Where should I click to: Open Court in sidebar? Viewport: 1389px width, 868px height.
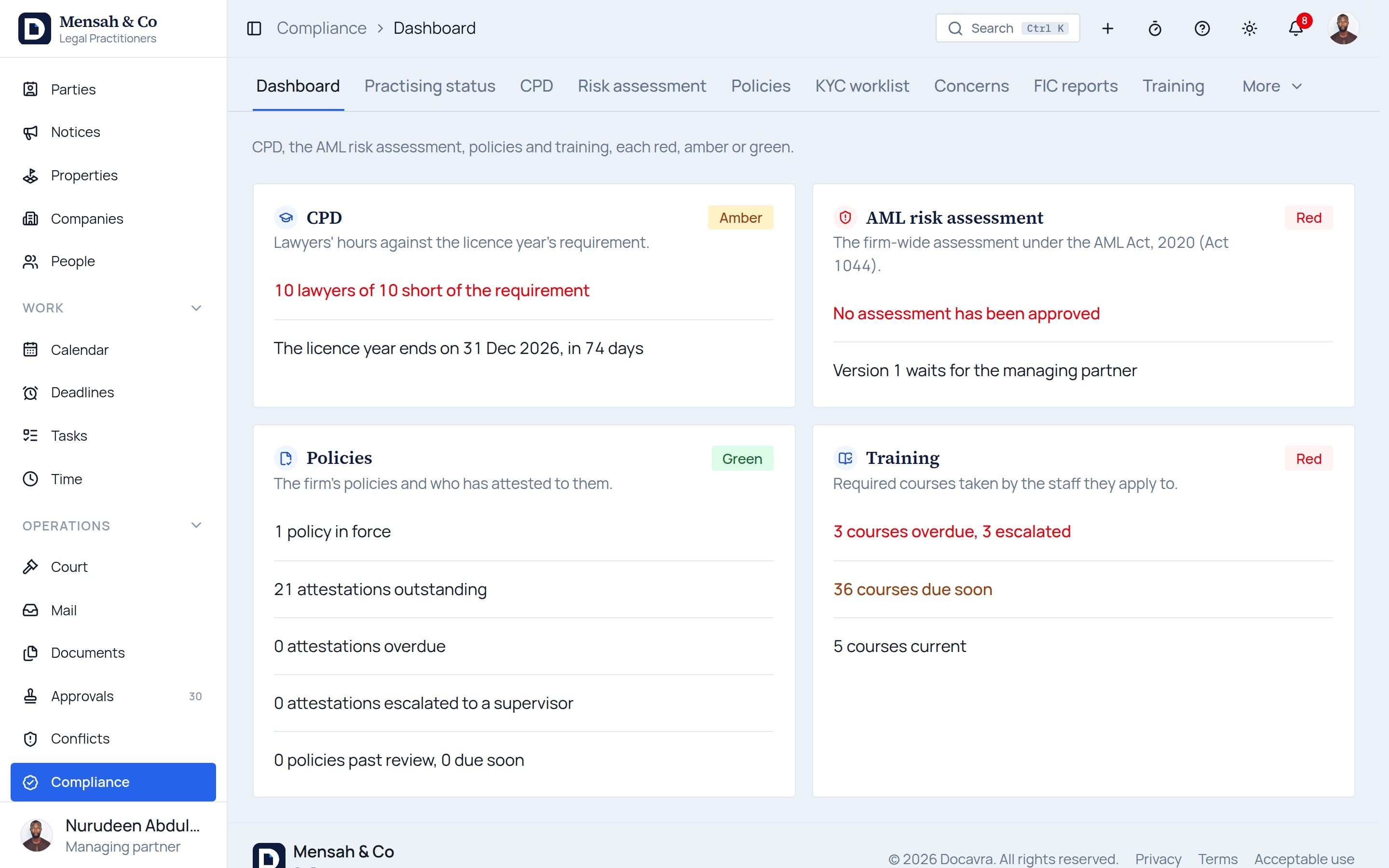(x=113, y=567)
